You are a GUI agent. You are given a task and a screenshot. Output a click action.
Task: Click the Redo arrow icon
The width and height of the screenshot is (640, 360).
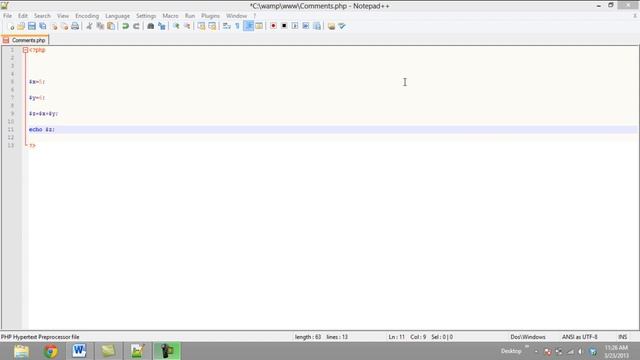(x=136, y=26)
